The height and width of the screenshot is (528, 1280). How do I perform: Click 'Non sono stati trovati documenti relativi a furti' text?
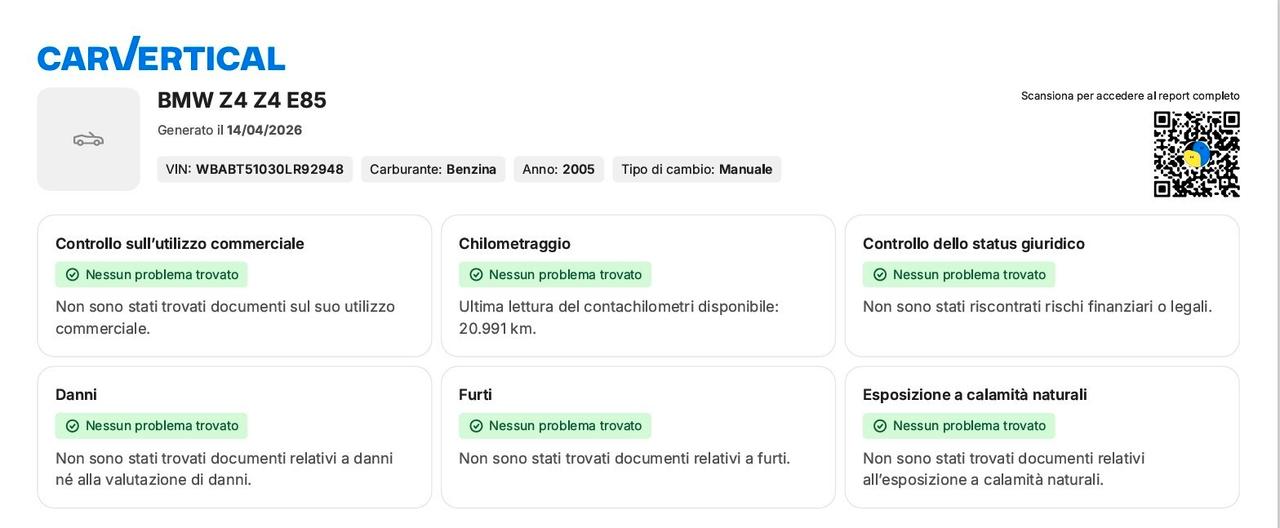tap(624, 458)
